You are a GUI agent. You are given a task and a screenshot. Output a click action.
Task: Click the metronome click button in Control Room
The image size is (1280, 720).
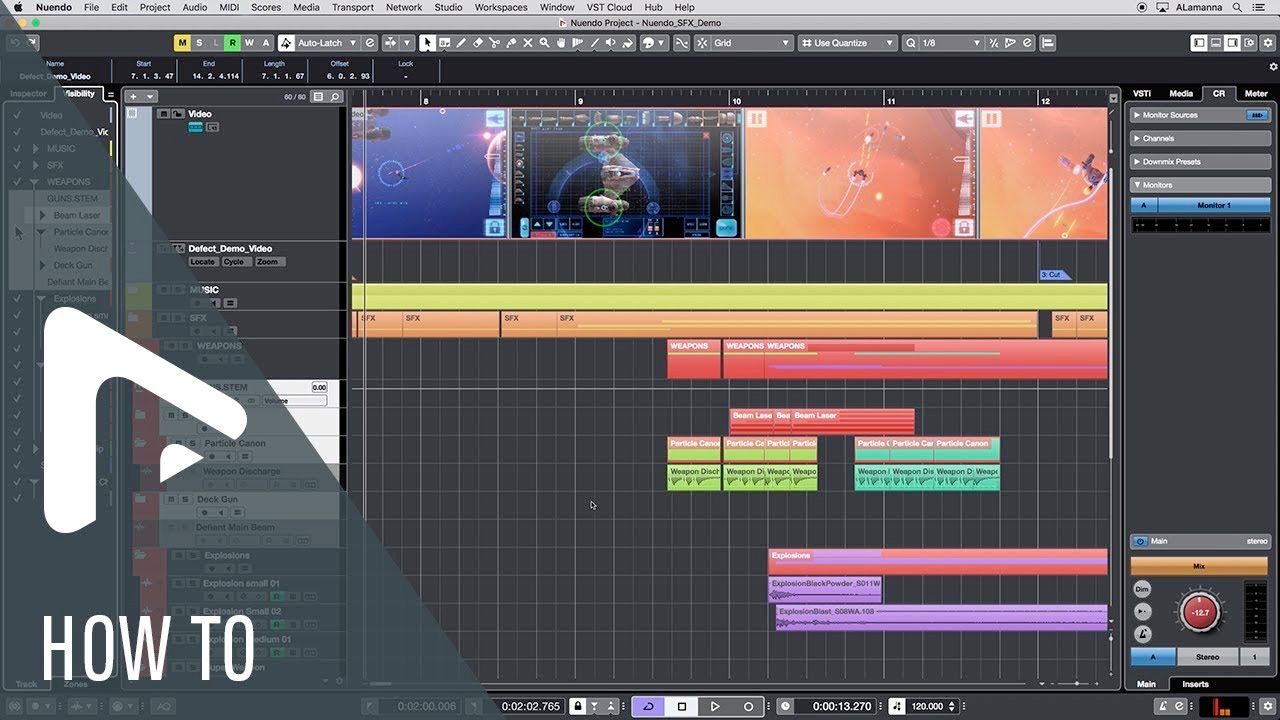tap(1143, 634)
